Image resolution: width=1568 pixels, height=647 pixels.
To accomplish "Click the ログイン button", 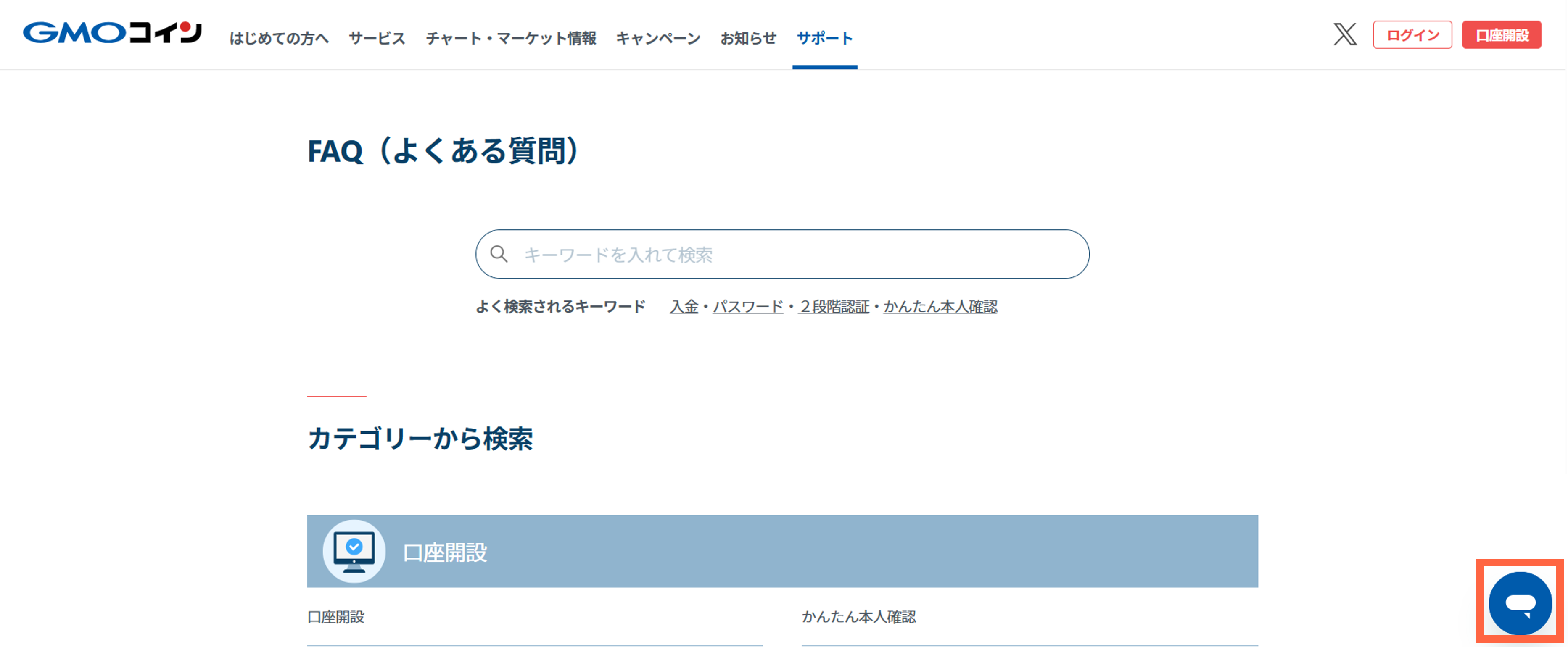I will [x=1412, y=34].
